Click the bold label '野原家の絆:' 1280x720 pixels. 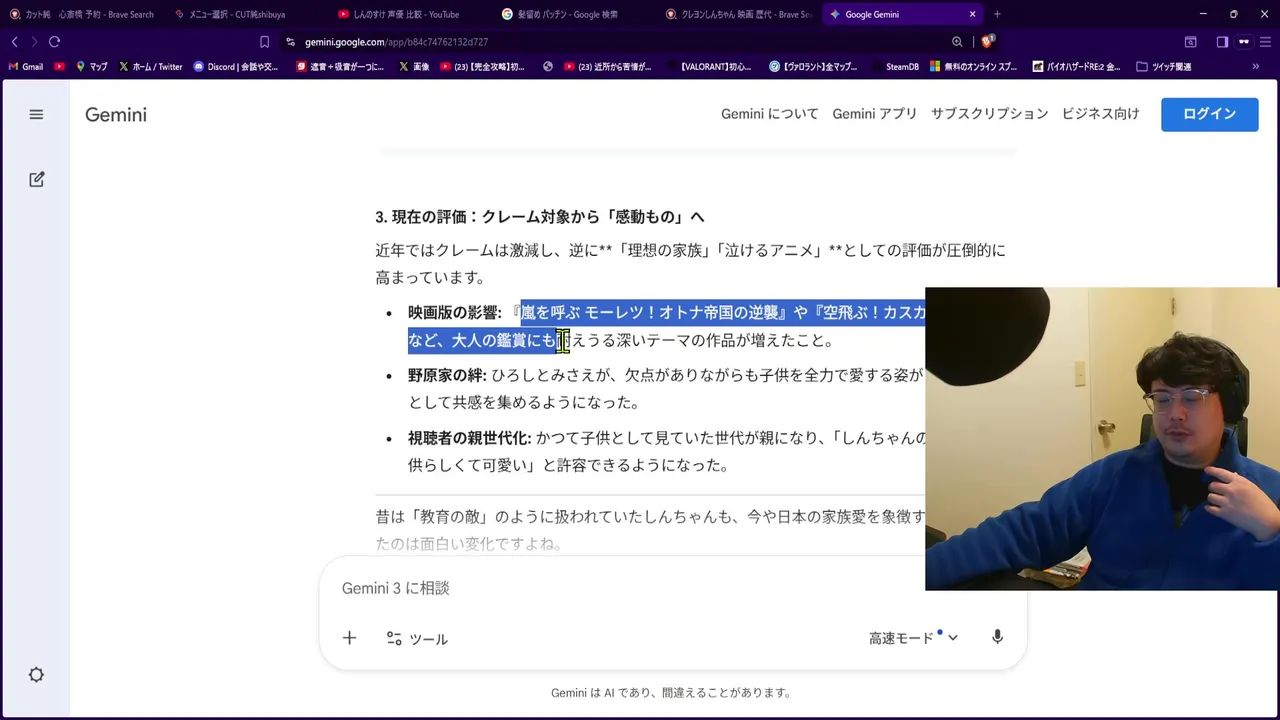[x=447, y=376]
